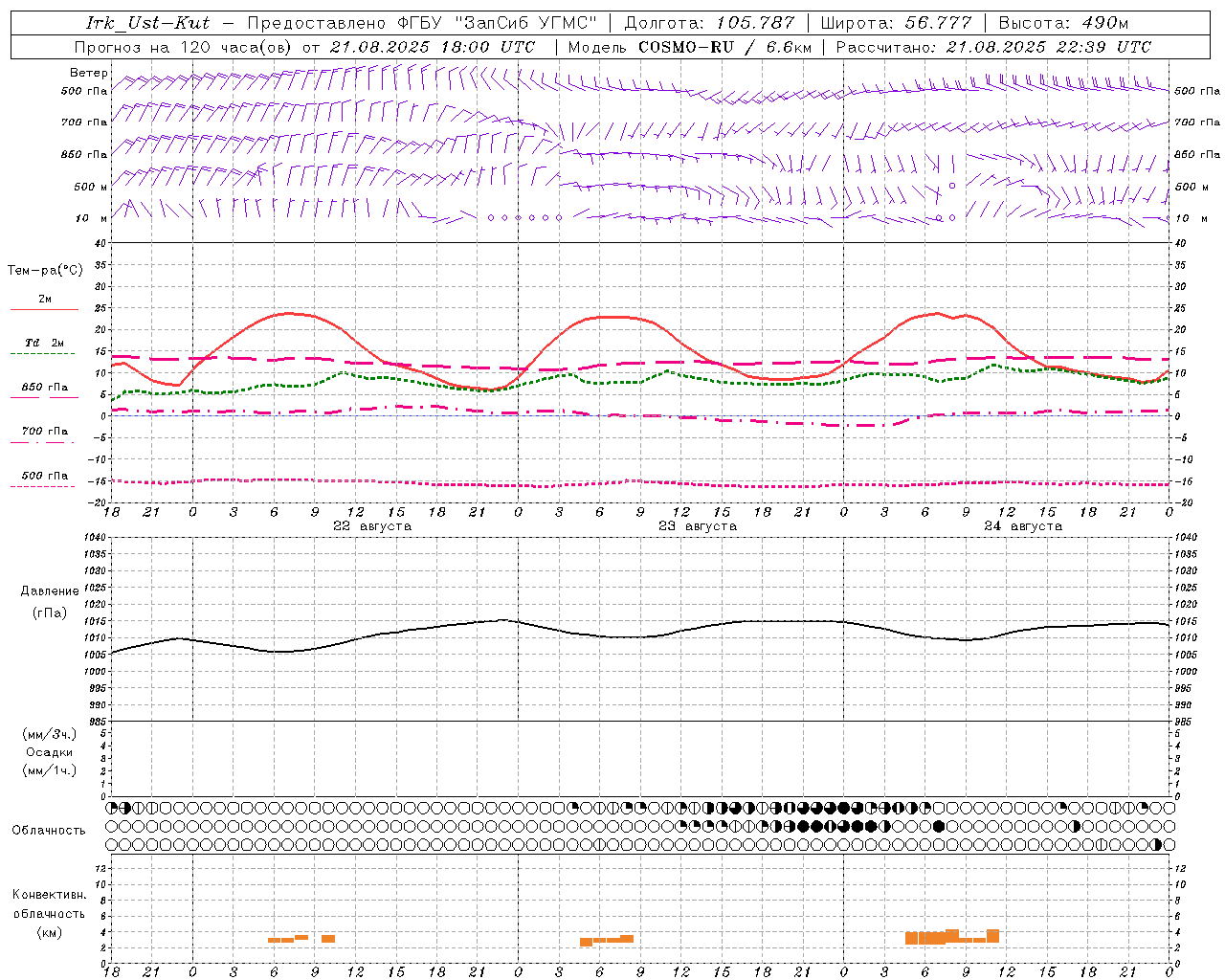Click the 2м legend label

click(x=45, y=300)
